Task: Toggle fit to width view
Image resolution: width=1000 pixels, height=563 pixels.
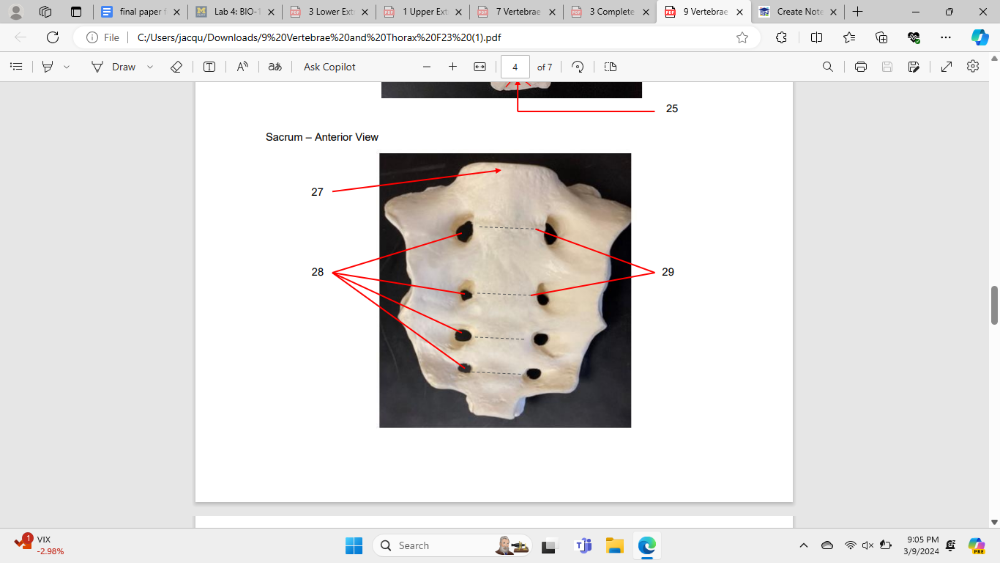Action: (x=479, y=67)
